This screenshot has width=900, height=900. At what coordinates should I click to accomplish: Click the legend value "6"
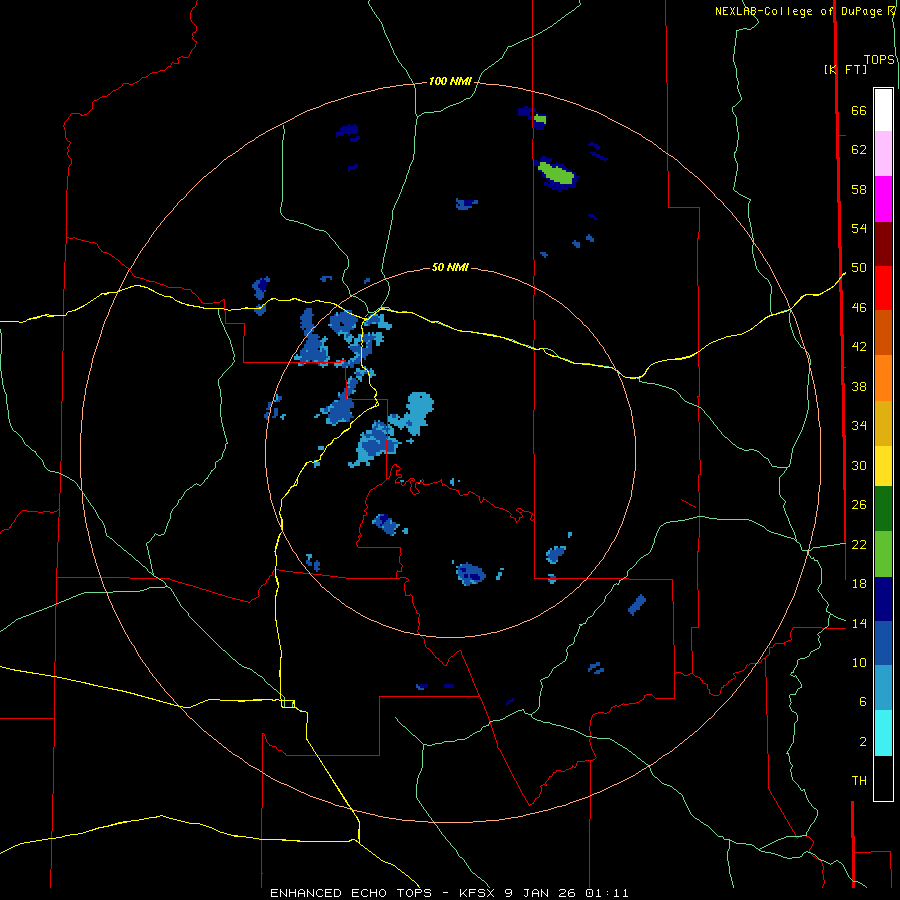(x=863, y=701)
